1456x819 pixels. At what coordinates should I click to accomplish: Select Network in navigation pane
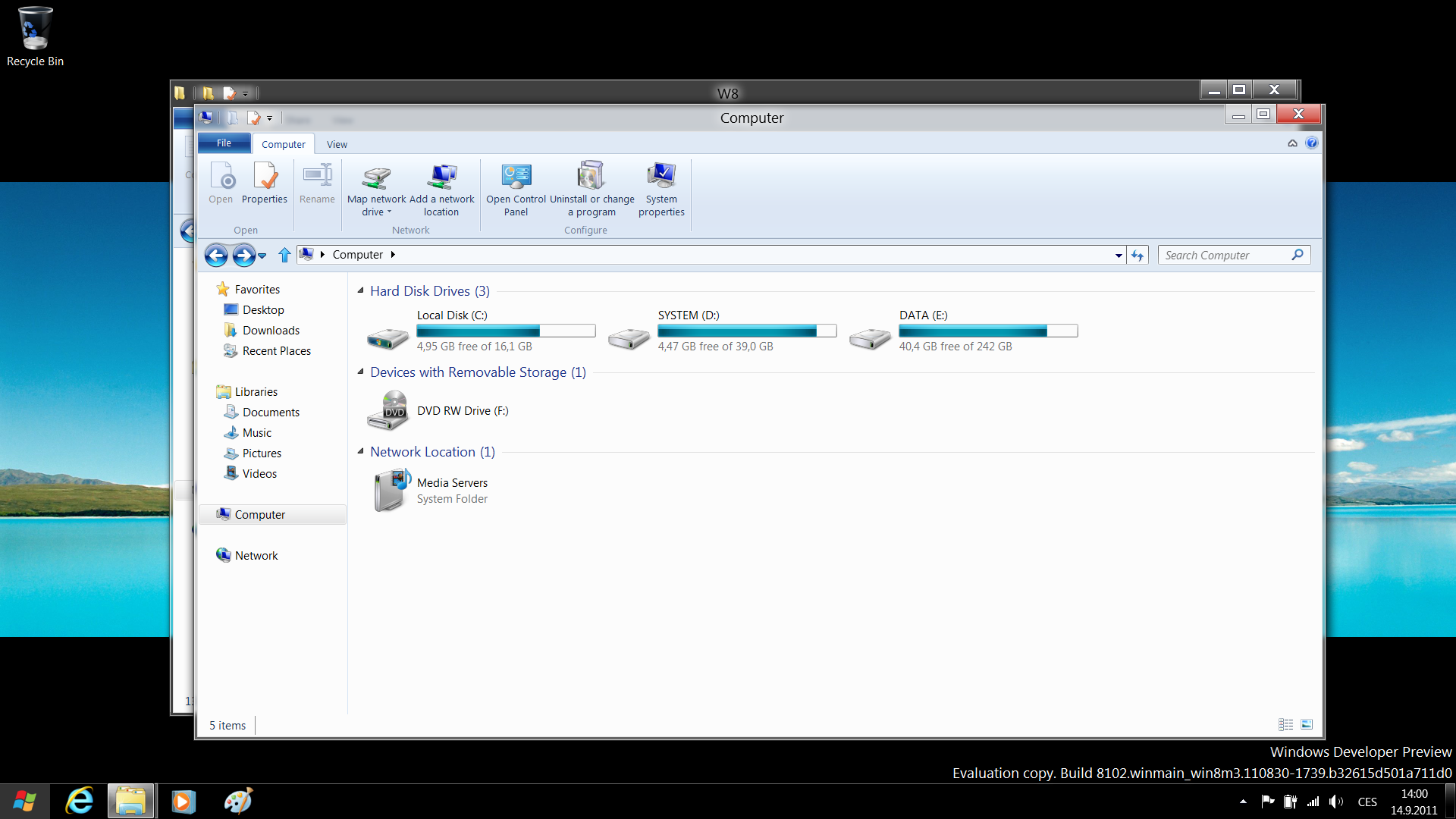256,555
